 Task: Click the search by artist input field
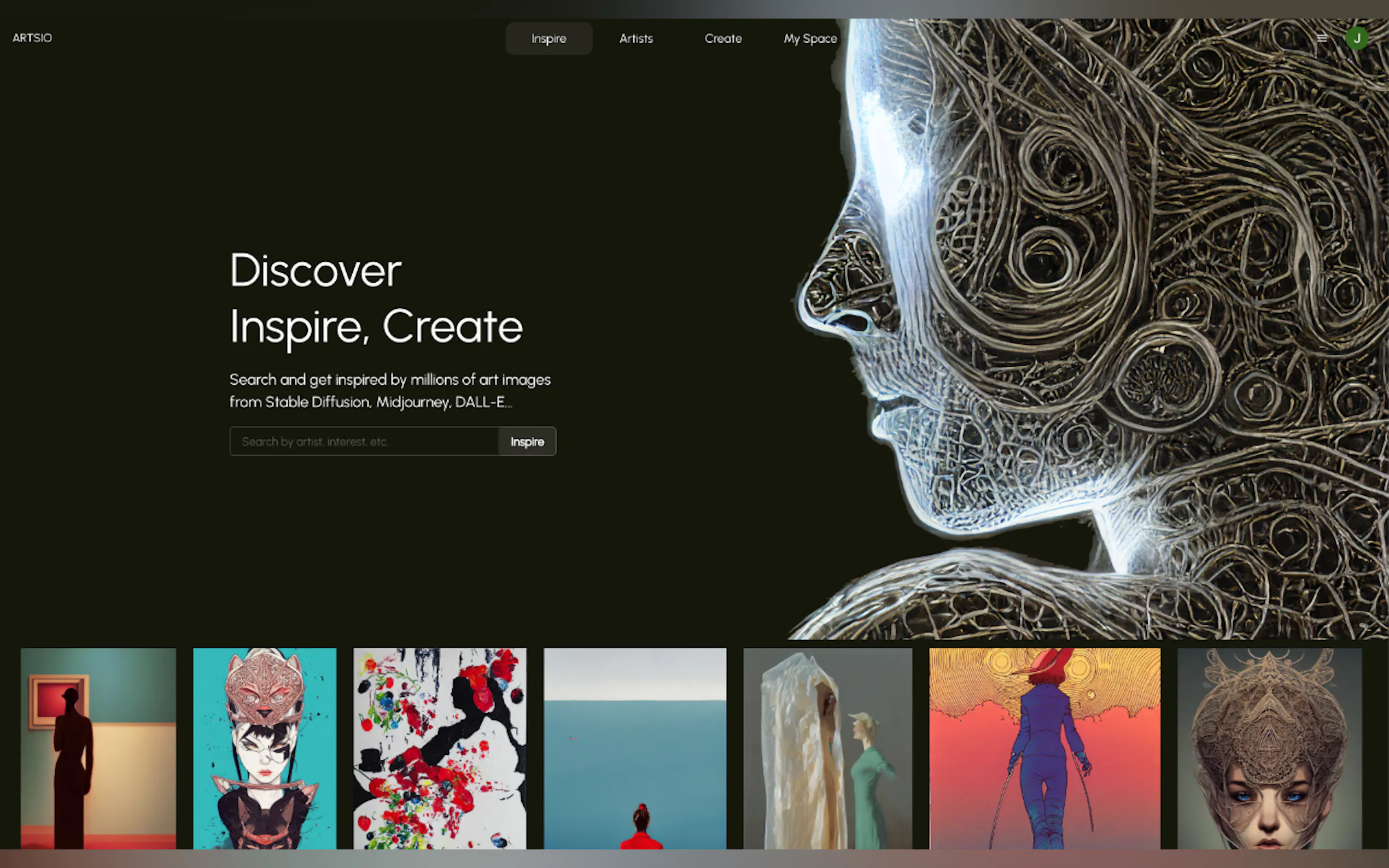pyautogui.click(x=364, y=442)
